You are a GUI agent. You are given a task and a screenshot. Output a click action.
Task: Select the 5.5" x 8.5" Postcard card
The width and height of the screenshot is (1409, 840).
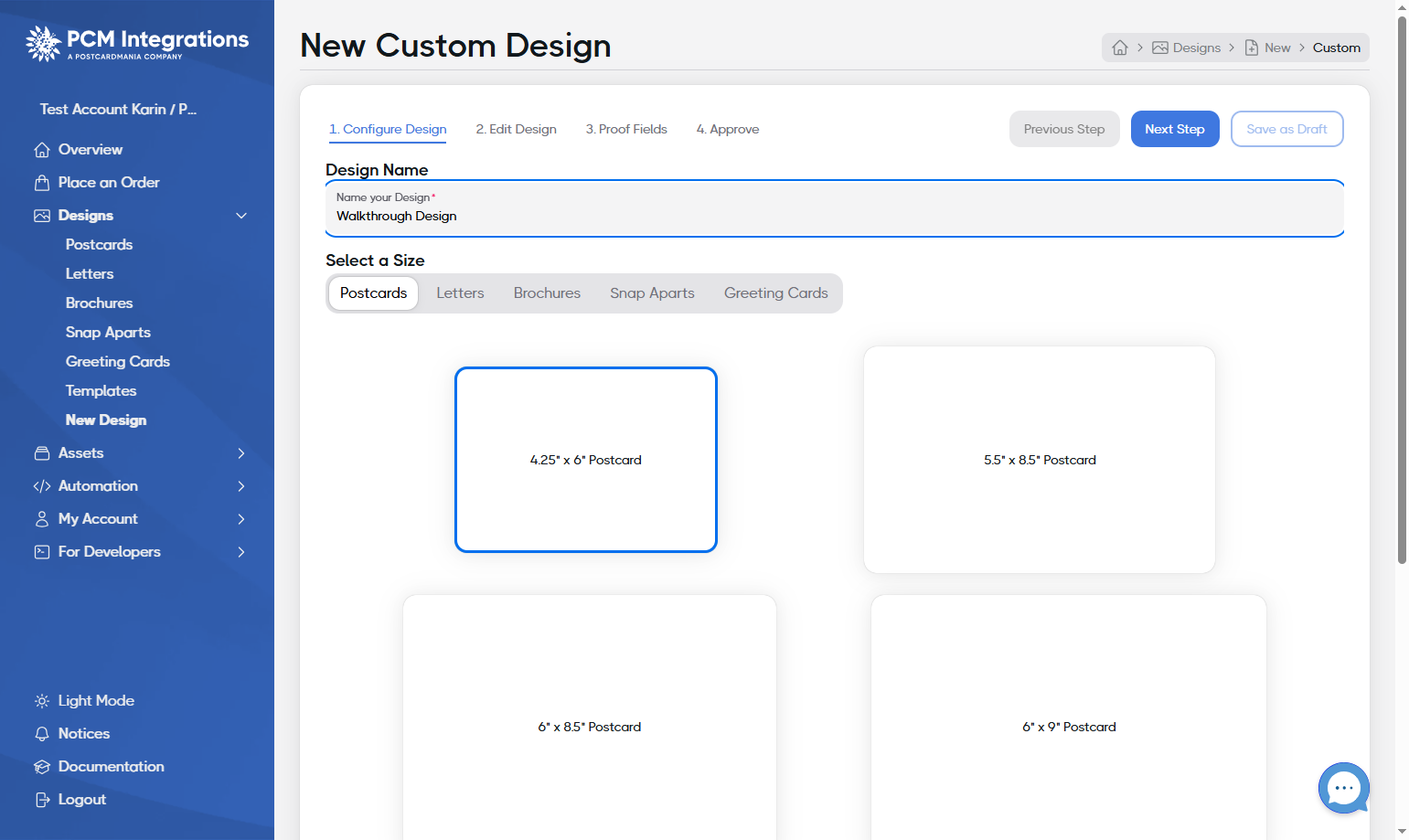click(x=1040, y=460)
